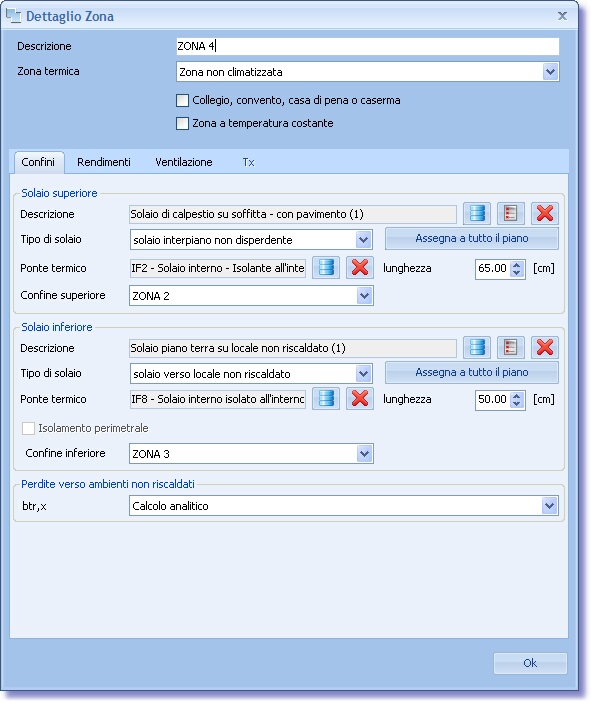591x703 pixels.
Task: Click Solaio di calpestio su soffitta field
Action: click(293, 214)
